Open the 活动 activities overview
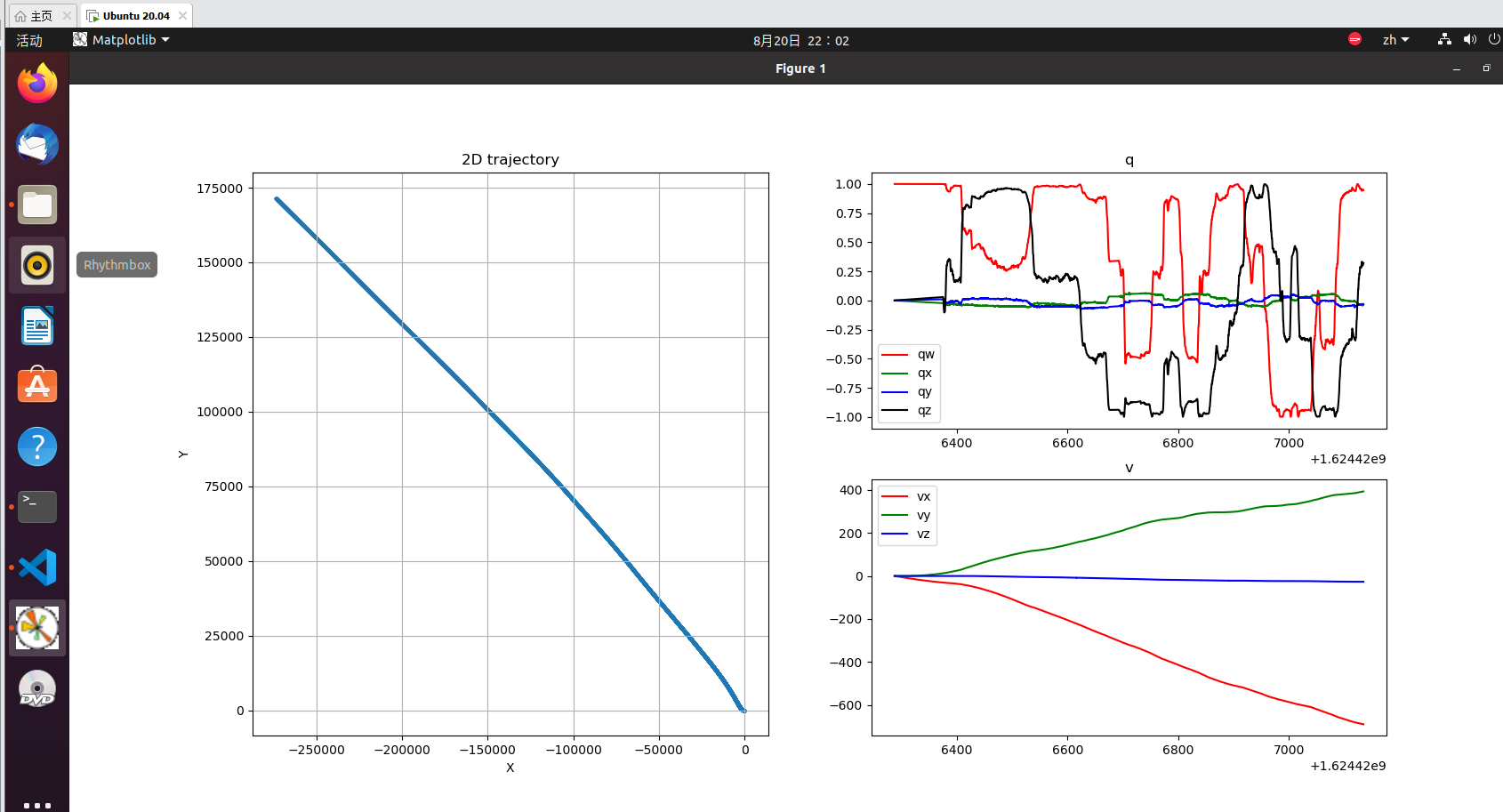The height and width of the screenshot is (812, 1503). point(29,40)
